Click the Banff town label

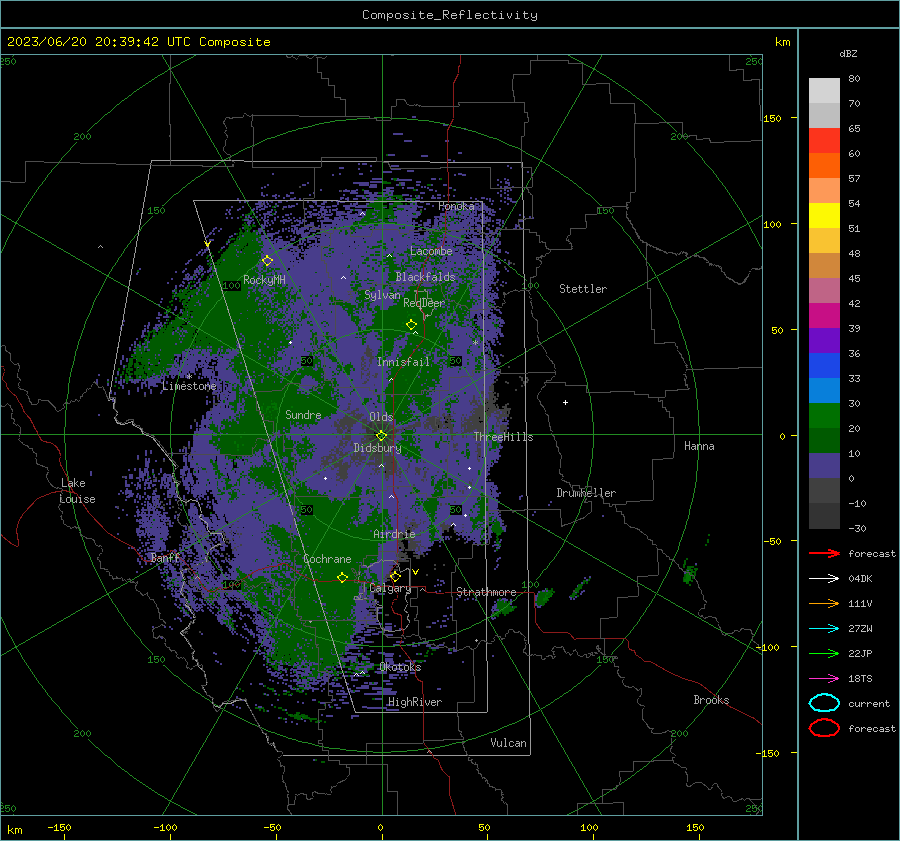pyautogui.click(x=165, y=557)
